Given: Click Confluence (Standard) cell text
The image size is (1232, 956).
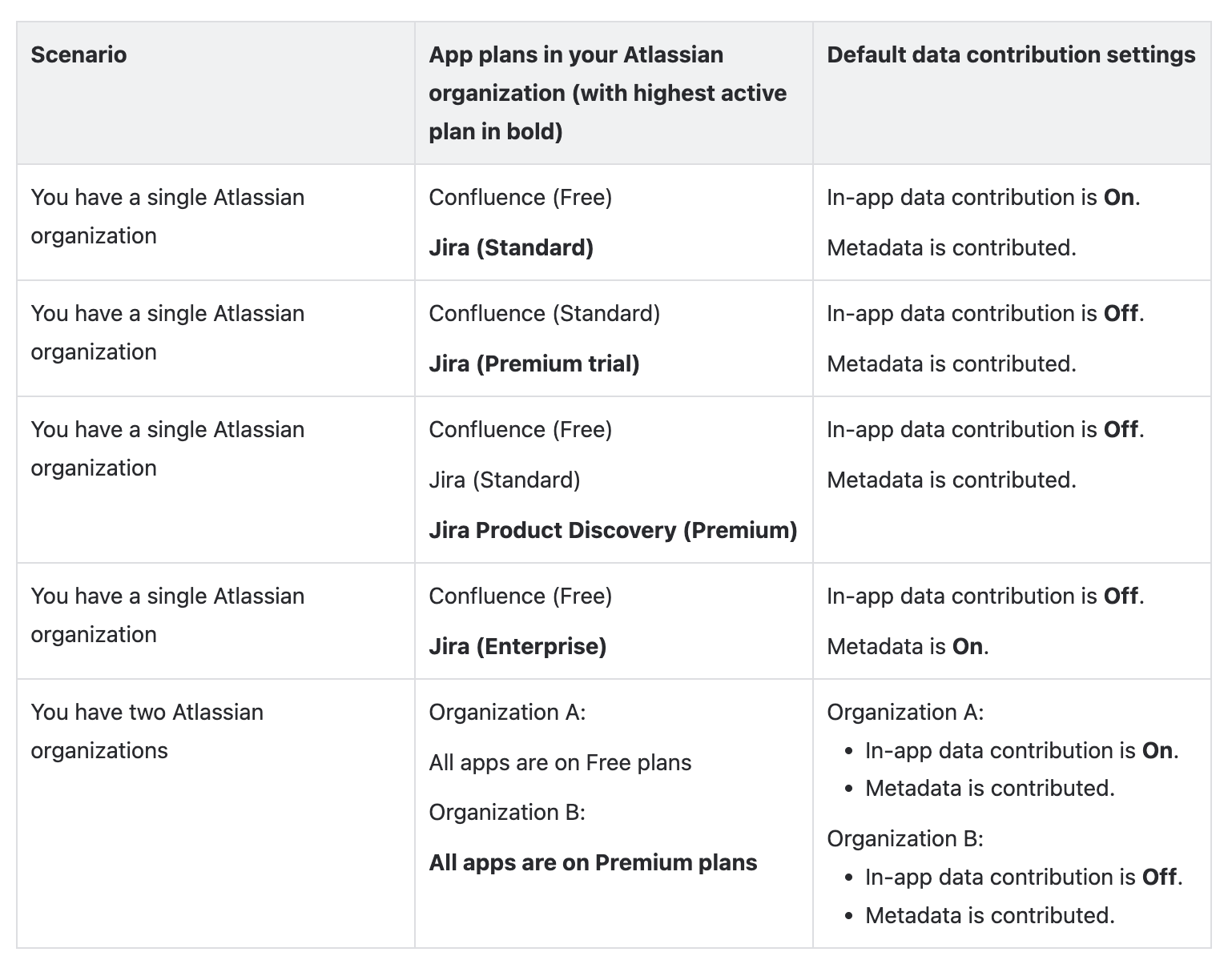Looking at the screenshot, I should [x=545, y=313].
